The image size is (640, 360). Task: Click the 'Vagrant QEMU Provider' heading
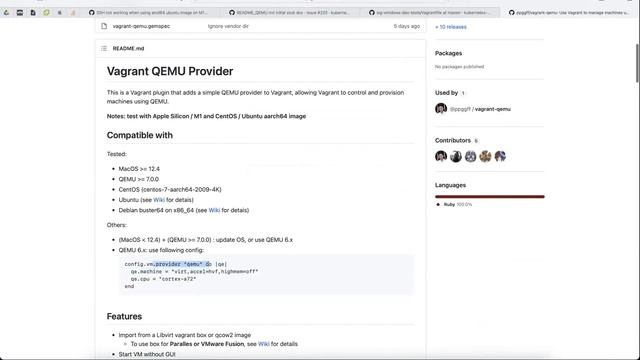[x=170, y=71]
